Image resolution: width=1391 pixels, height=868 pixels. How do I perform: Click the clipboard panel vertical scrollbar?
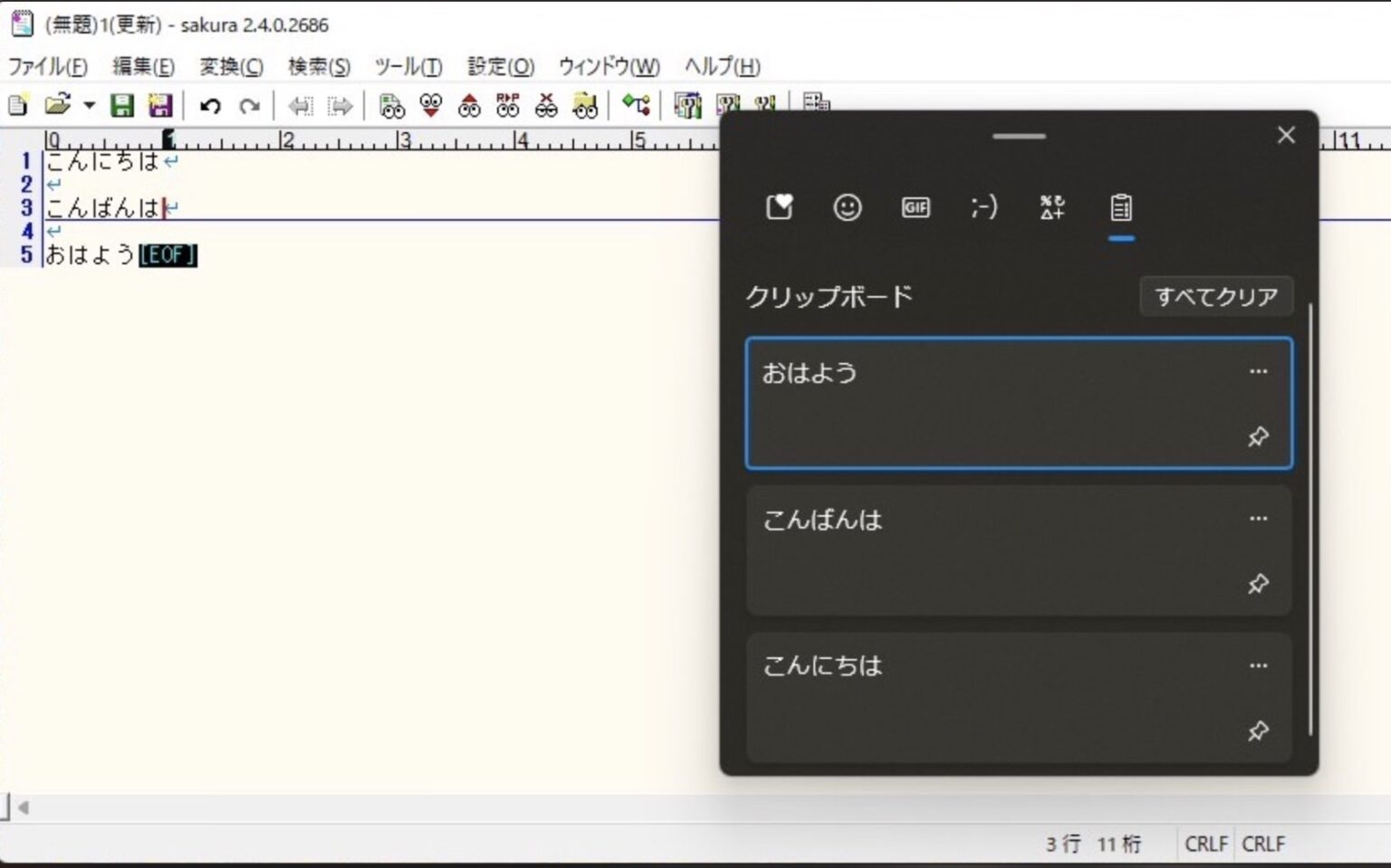[1310, 520]
